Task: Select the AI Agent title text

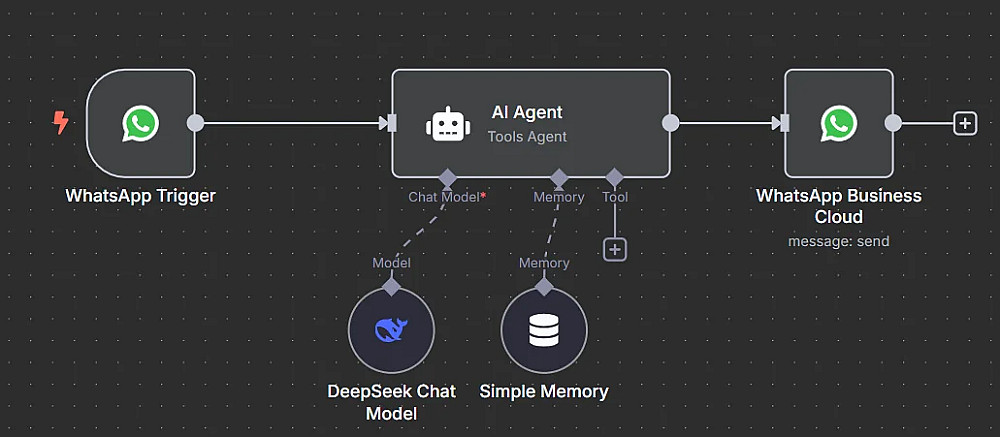Action: [x=527, y=112]
